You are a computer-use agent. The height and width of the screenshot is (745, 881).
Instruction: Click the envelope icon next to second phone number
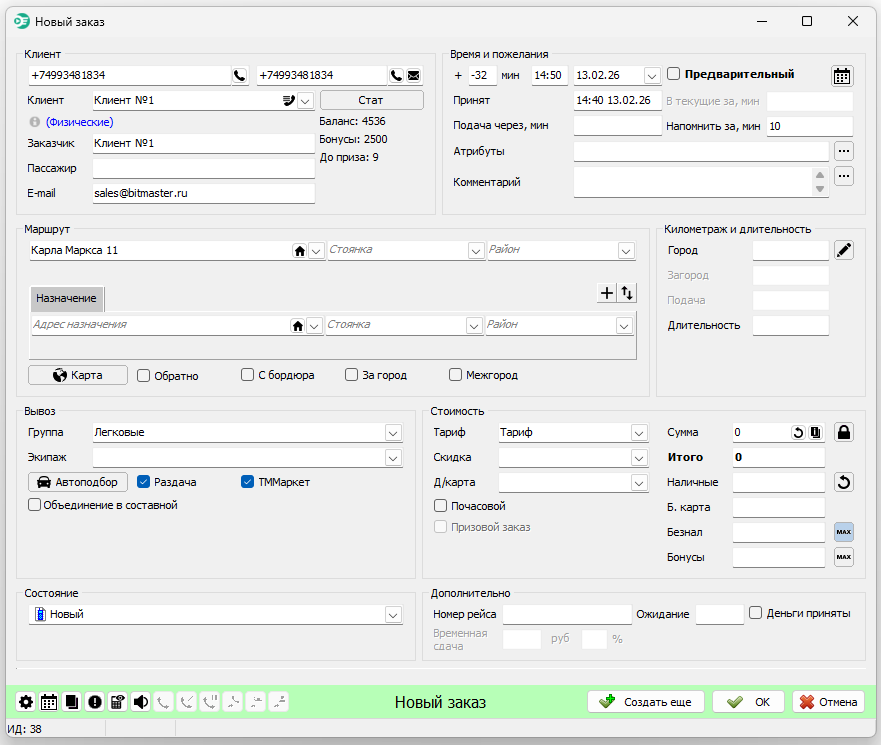tap(413, 75)
